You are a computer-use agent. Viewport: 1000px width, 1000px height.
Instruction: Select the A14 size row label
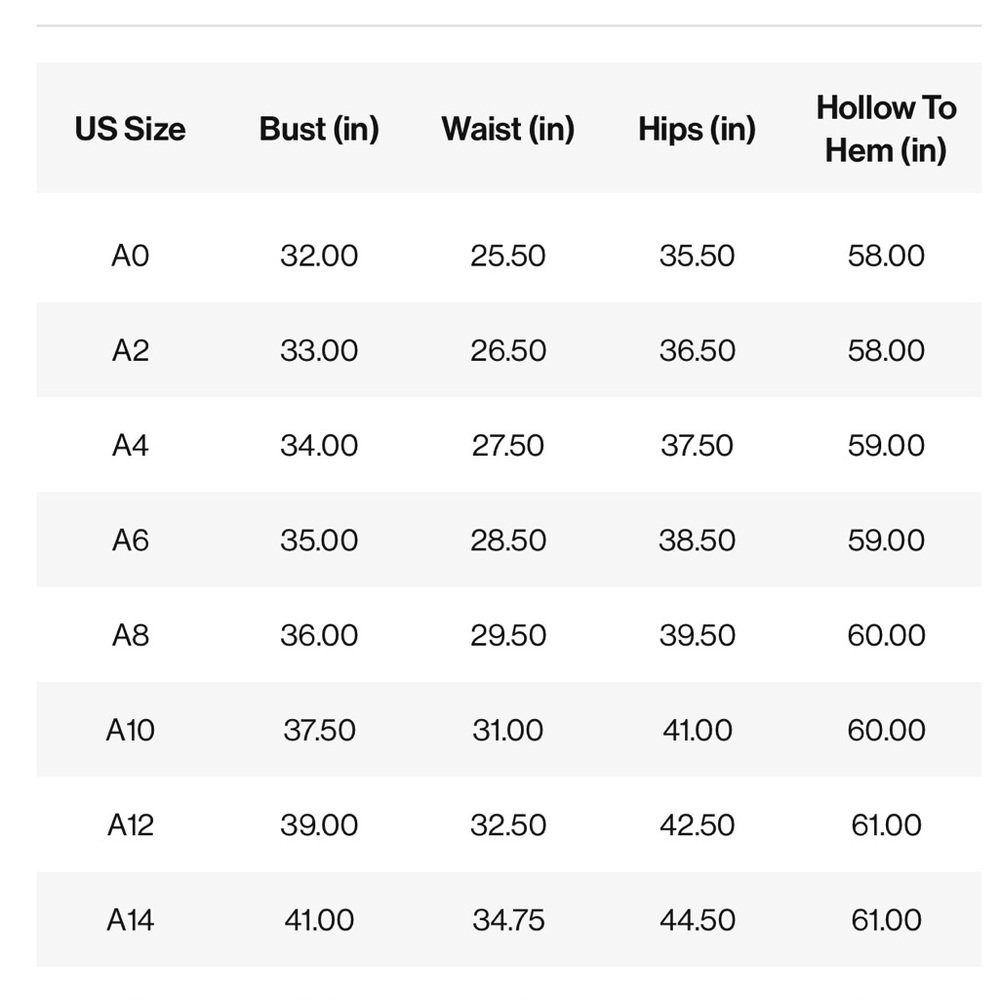[x=130, y=920]
